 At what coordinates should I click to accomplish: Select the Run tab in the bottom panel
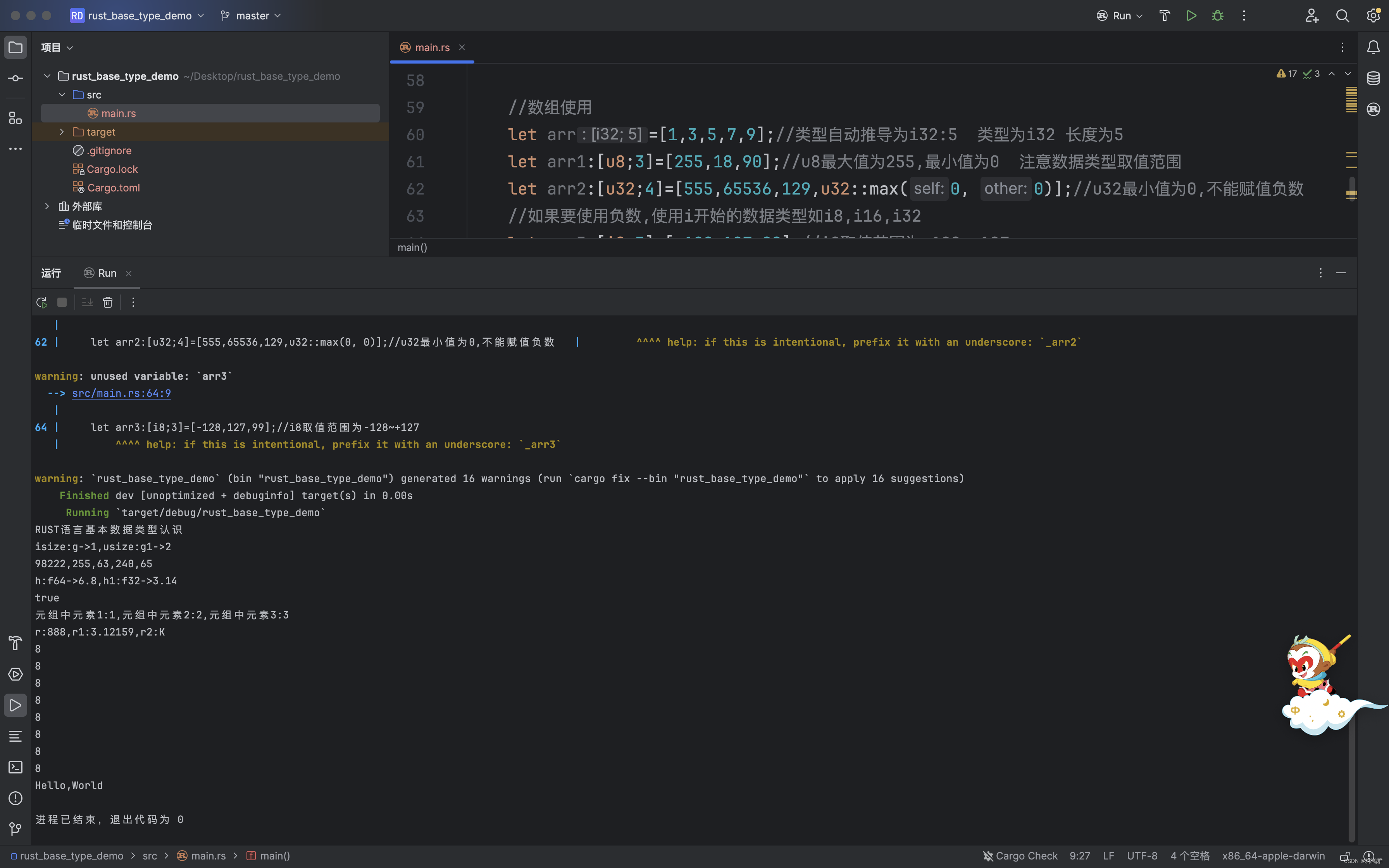(x=107, y=273)
